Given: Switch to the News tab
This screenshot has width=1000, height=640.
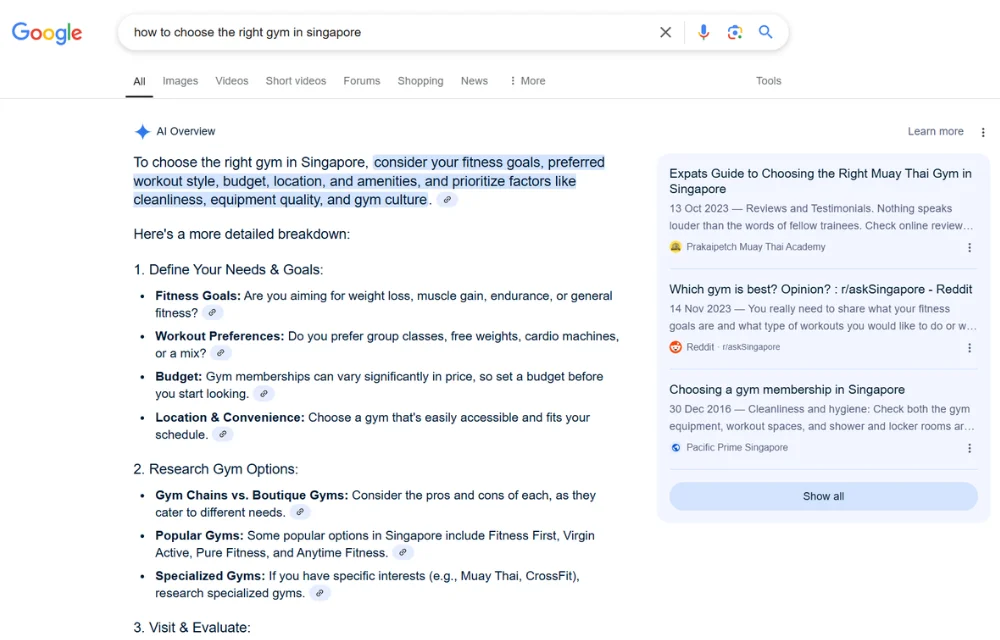Looking at the screenshot, I should click(x=474, y=80).
